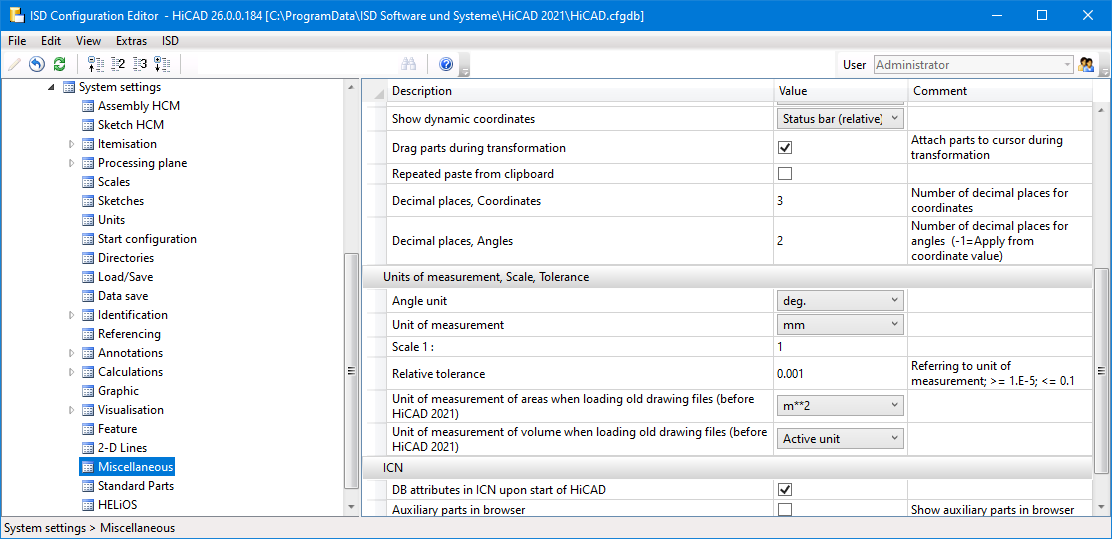Expand the Itemisation tree node
The height and width of the screenshot is (539, 1112).
(72, 144)
